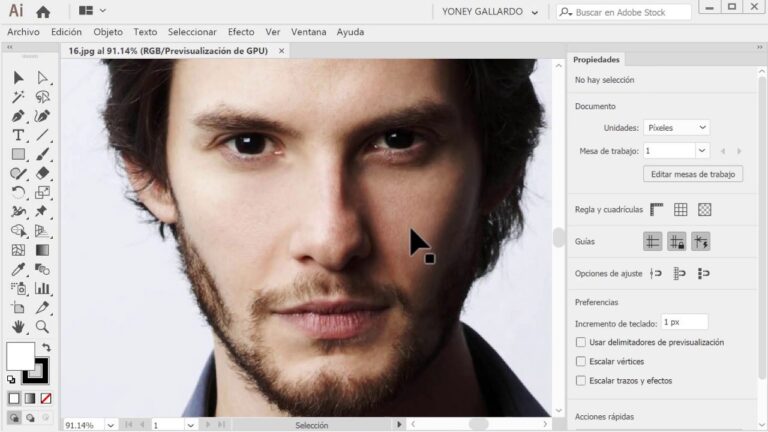Image resolution: width=768 pixels, height=432 pixels.
Task: Open the Objeto menu
Action: (108, 32)
